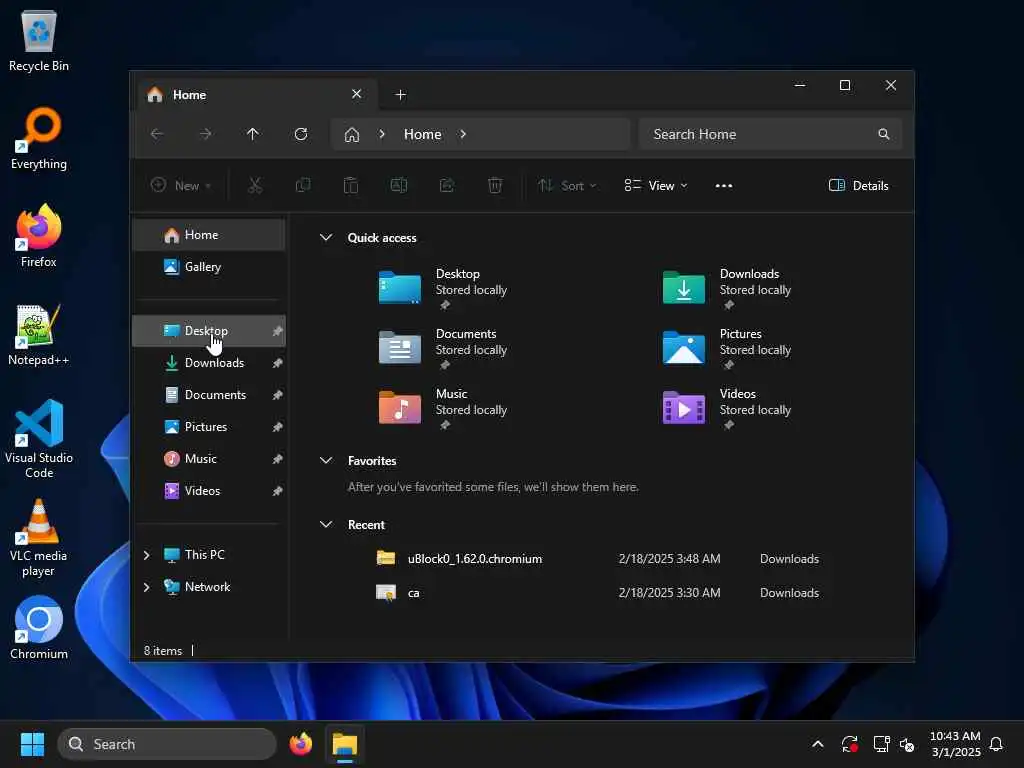Select the Notepad++ desktop shortcut
The image size is (1024, 768).
tap(39, 334)
